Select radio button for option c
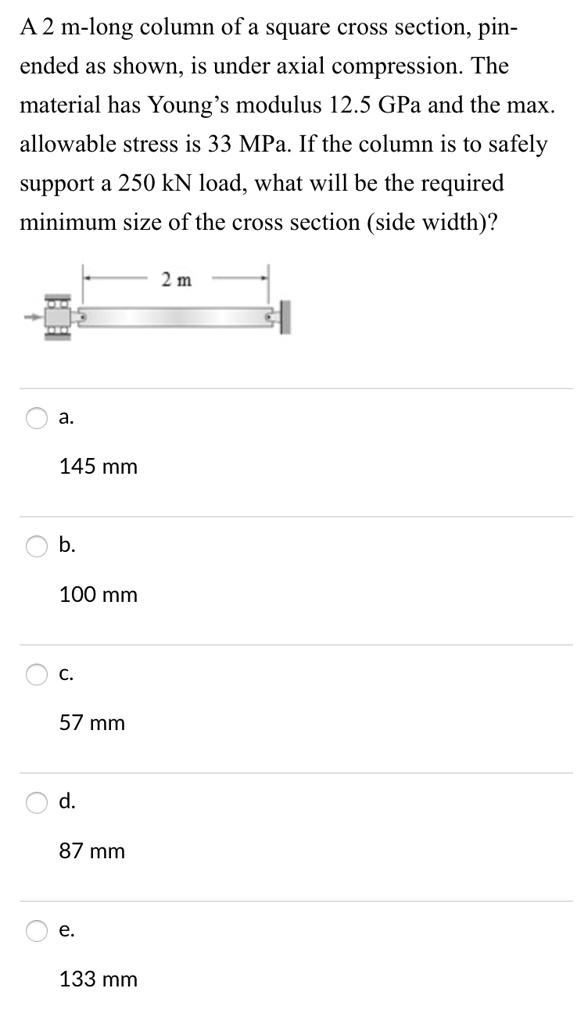Image resolution: width=577 pixels, height=1024 pixels. click(37, 674)
